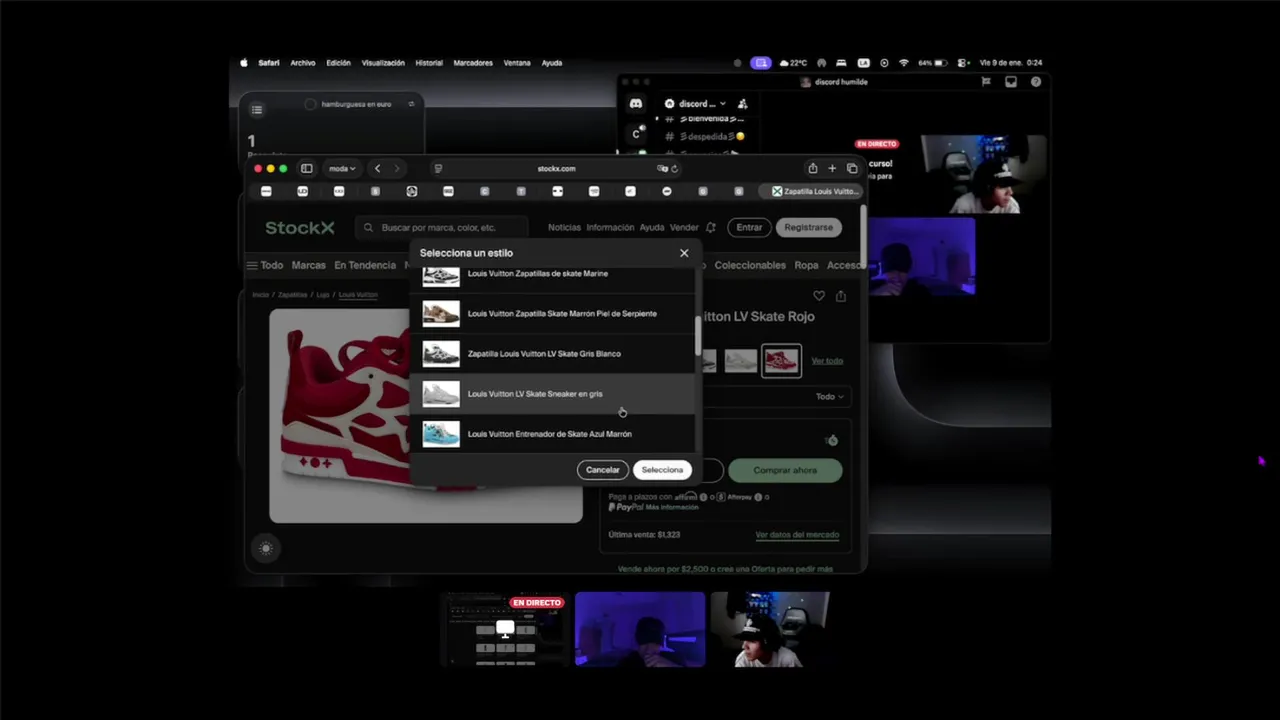Open the Información header link
Image resolution: width=1280 pixels, height=720 pixels.
pyautogui.click(x=610, y=228)
